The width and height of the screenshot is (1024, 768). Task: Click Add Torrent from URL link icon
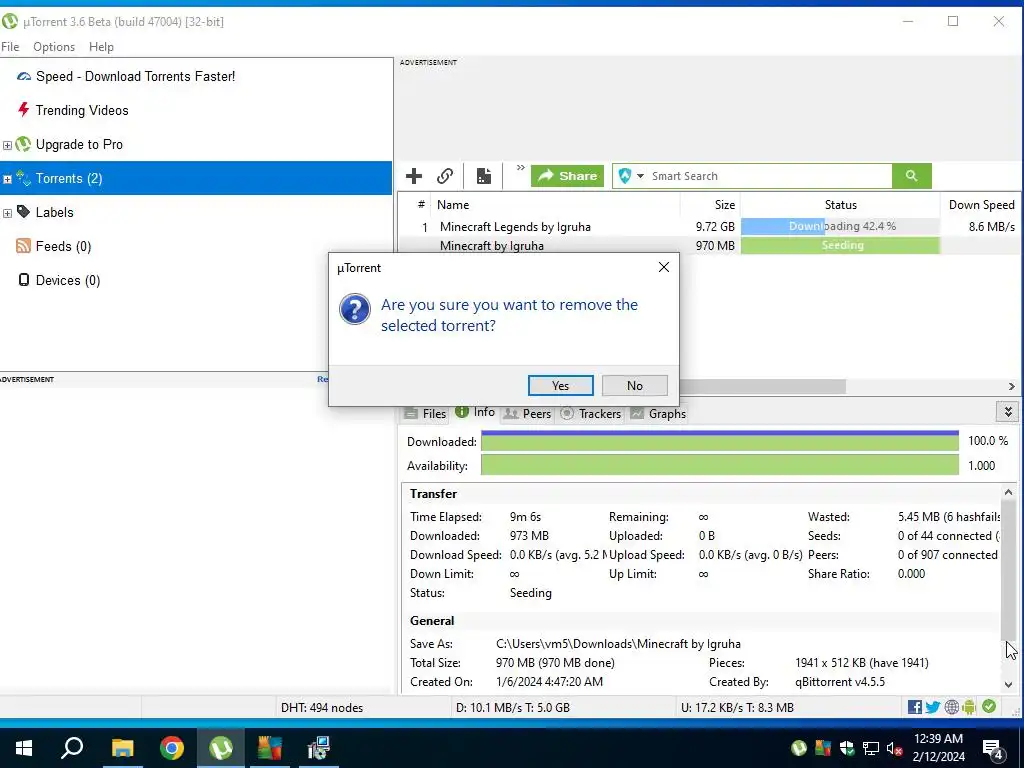tap(445, 176)
